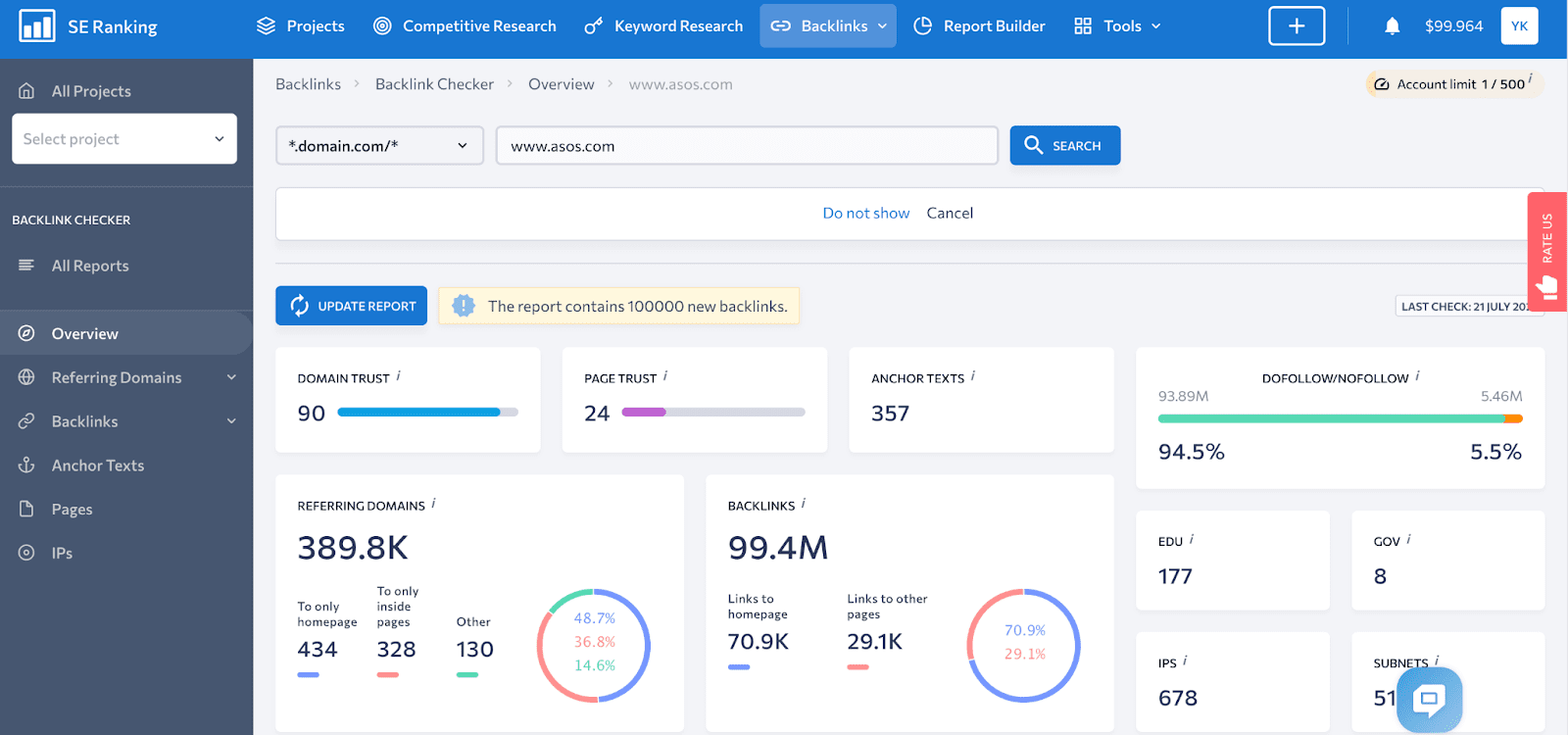Click the SEARCH button
The width and height of the screenshot is (1568, 735).
[x=1064, y=145]
